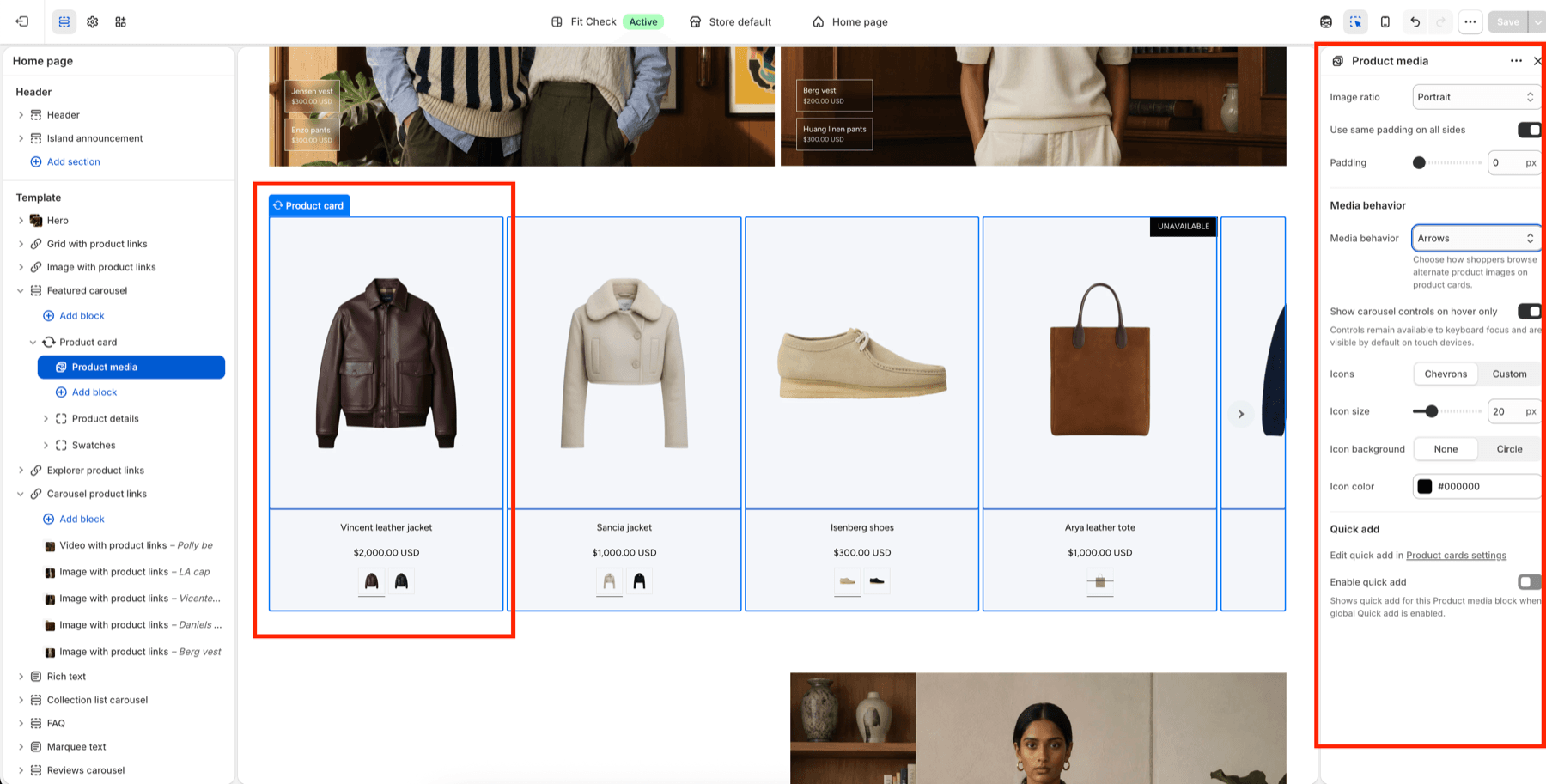The image size is (1546, 784).
Task: Select Custom icons option
Action: (x=1509, y=374)
